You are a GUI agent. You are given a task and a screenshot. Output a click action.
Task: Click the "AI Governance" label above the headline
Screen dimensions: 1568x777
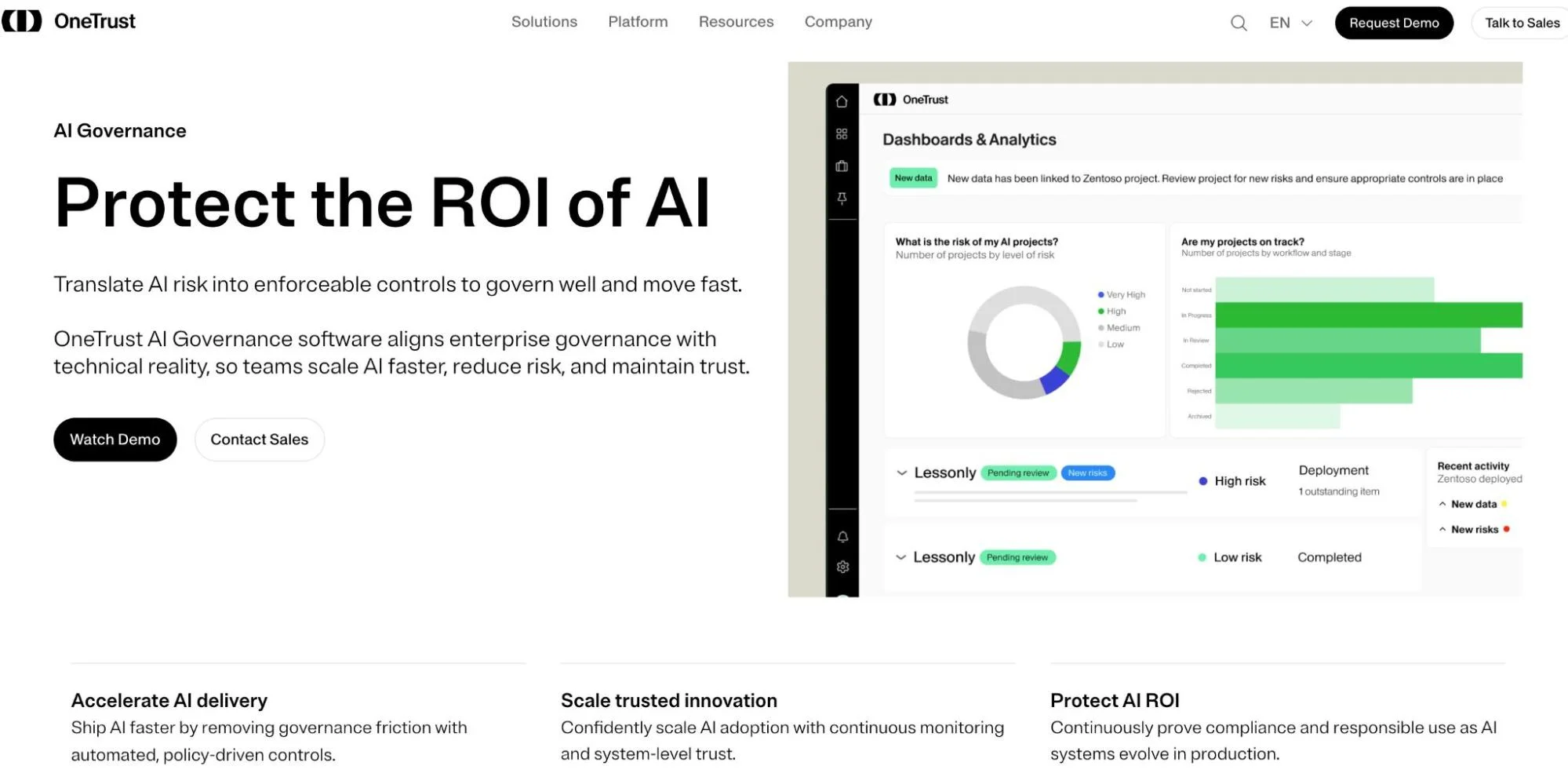(120, 131)
